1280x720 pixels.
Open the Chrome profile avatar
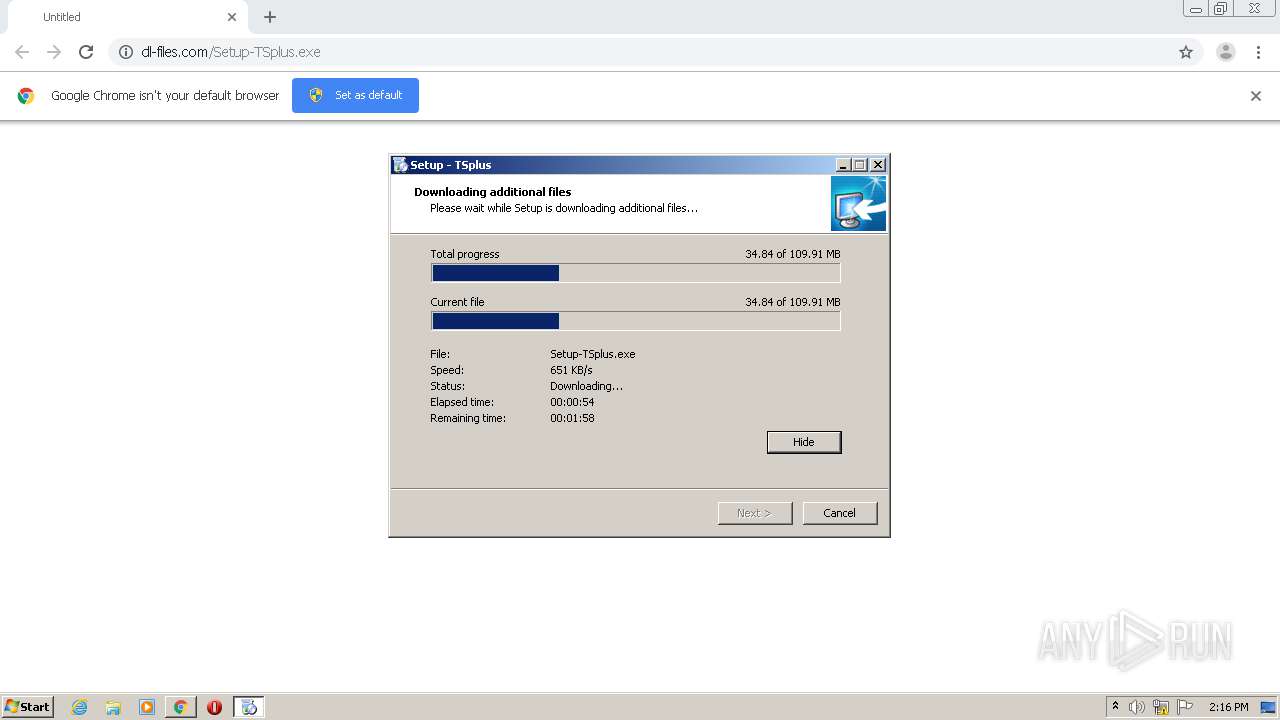pyautogui.click(x=1226, y=52)
